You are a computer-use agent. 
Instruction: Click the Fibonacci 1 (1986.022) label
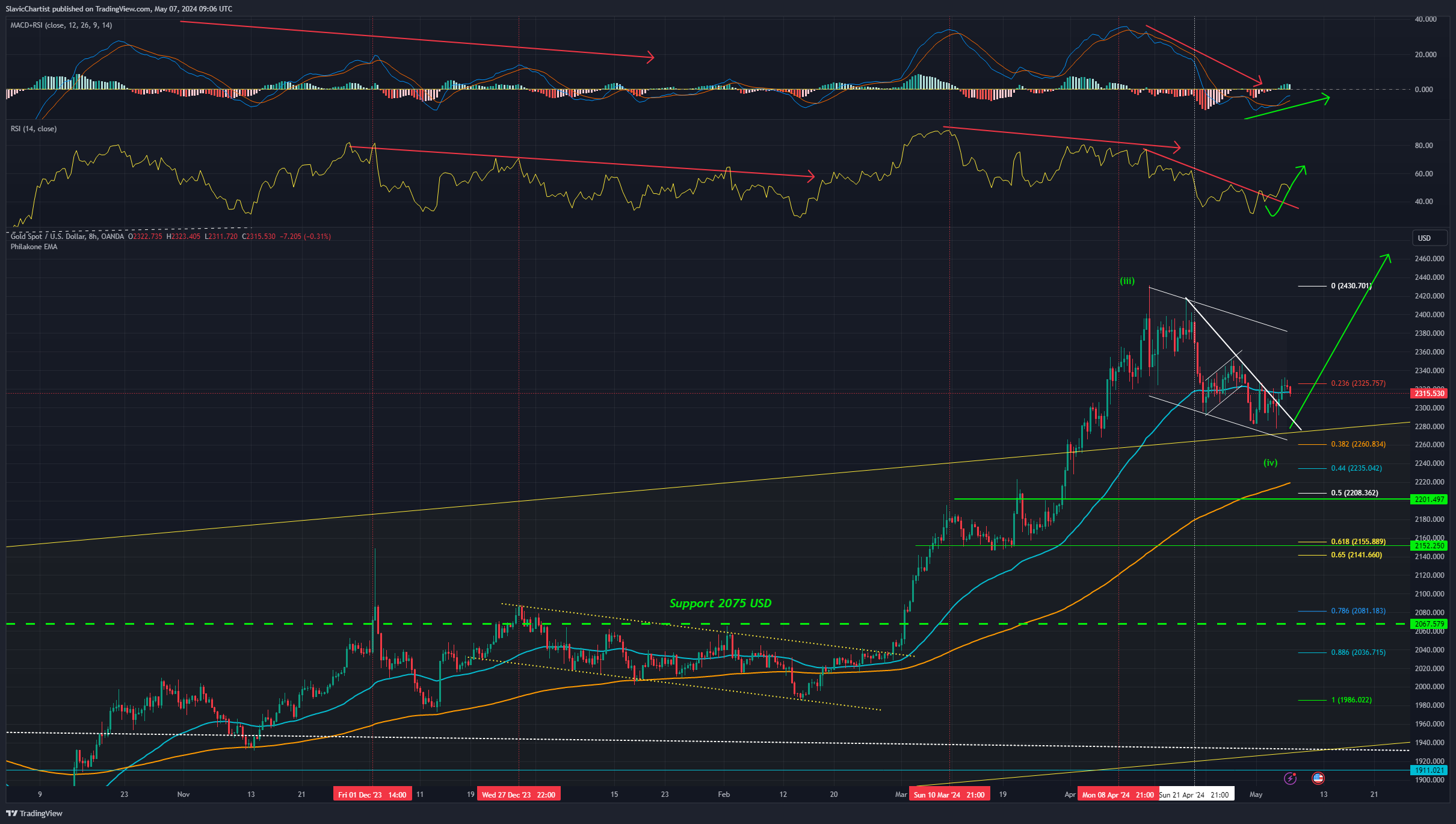[x=1351, y=700]
